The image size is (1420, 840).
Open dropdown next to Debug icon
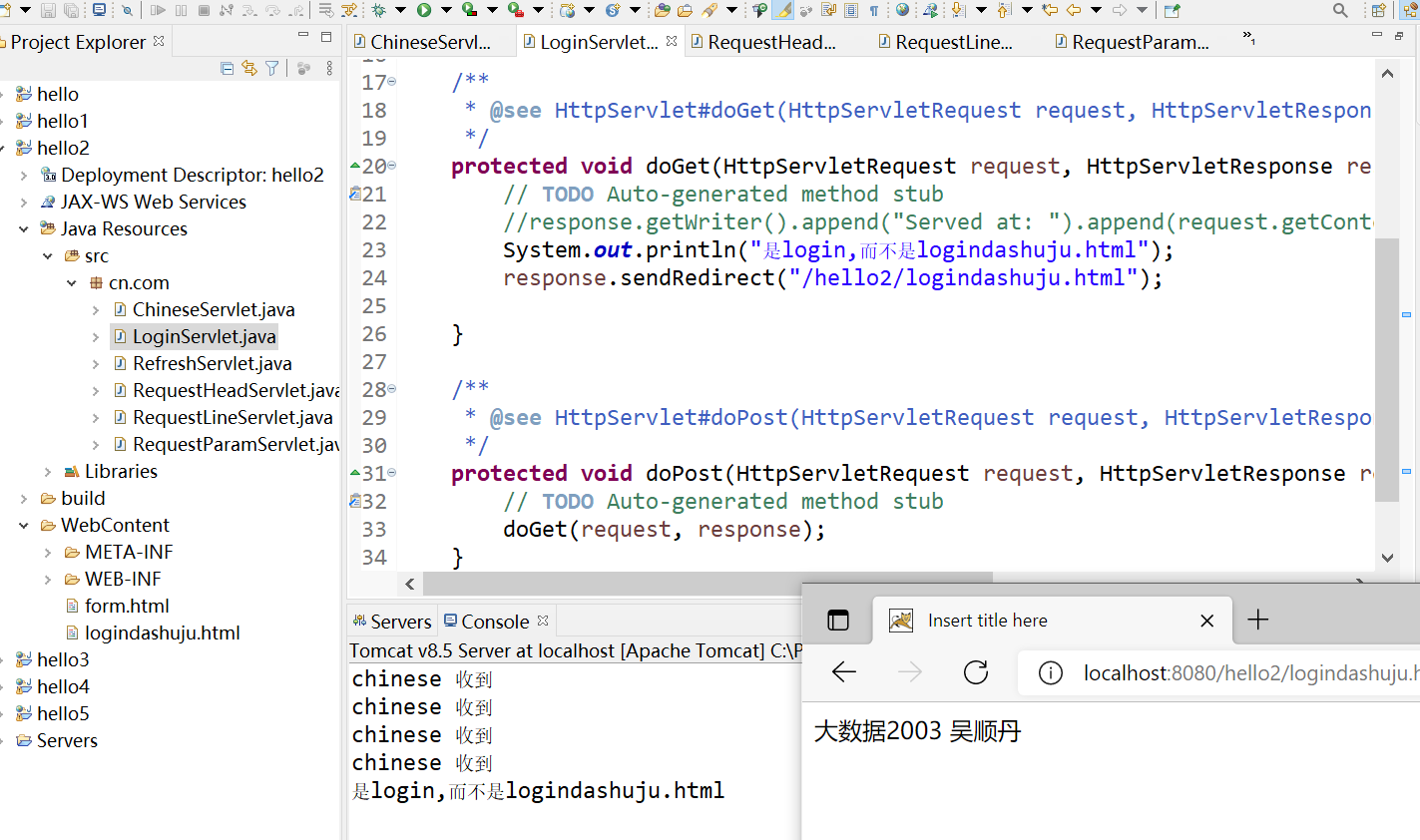click(400, 10)
